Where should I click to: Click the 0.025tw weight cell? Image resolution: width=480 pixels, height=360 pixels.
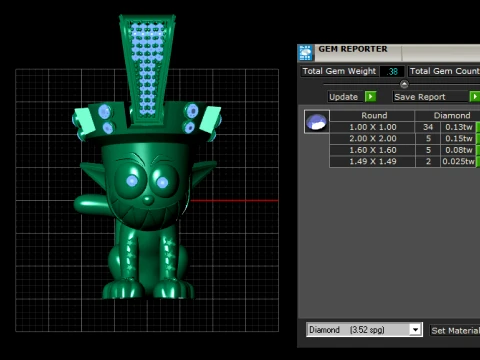coord(458,161)
